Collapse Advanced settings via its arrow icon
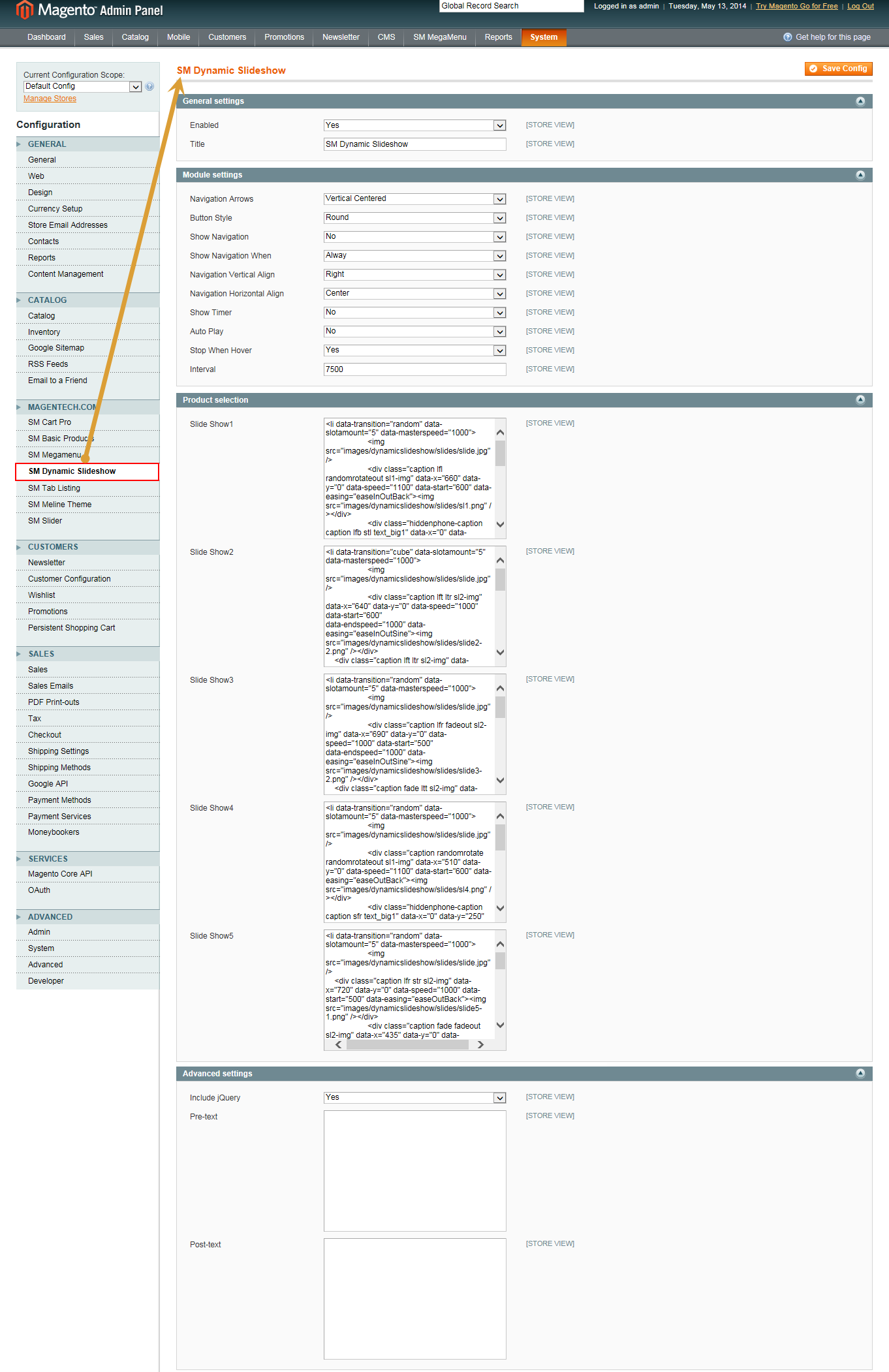The width and height of the screenshot is (889, 1372). (x=860, y=1073)
